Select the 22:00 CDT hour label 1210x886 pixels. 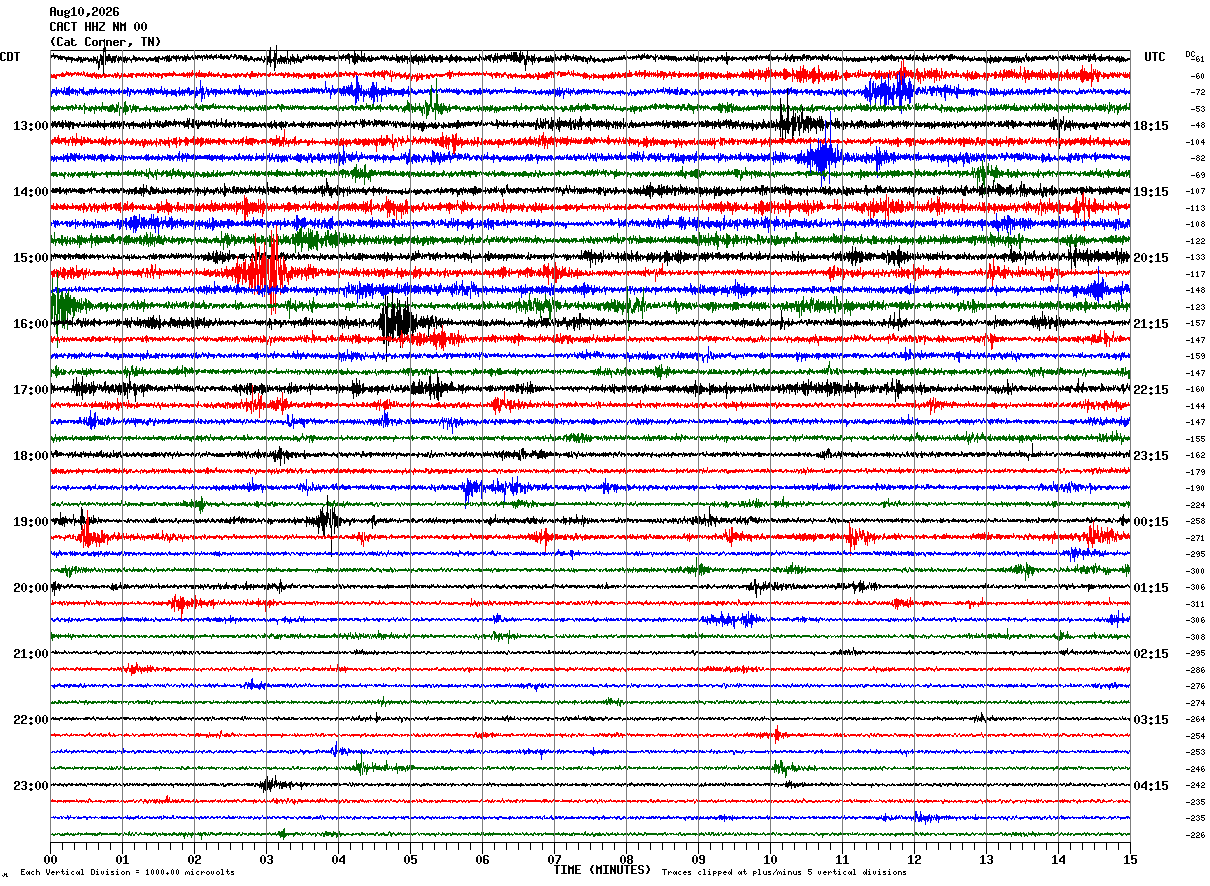click(31, 720)
